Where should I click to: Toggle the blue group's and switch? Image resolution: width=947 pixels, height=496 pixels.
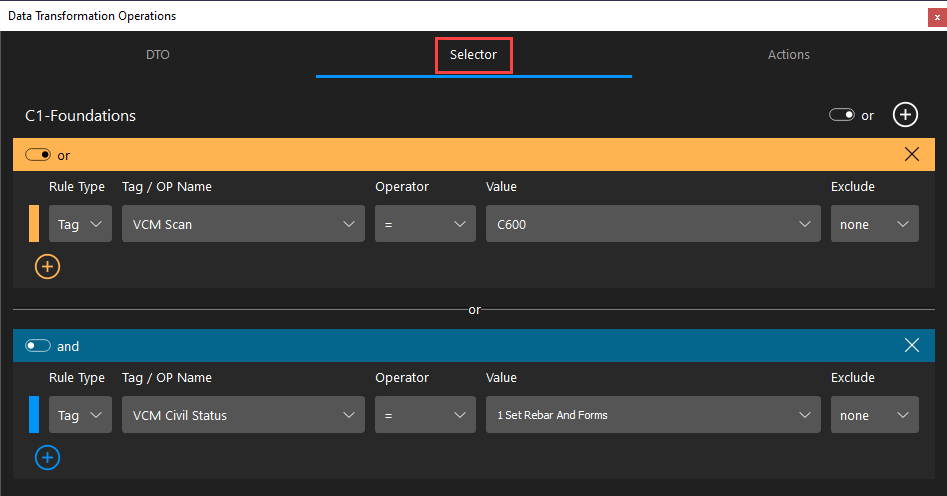[37, 346]
